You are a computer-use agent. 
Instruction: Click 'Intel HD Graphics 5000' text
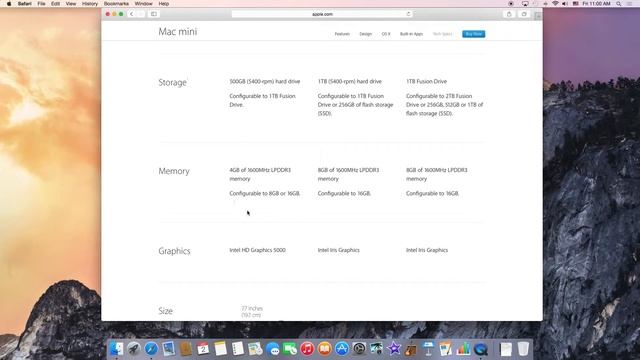tap(257, 250)
